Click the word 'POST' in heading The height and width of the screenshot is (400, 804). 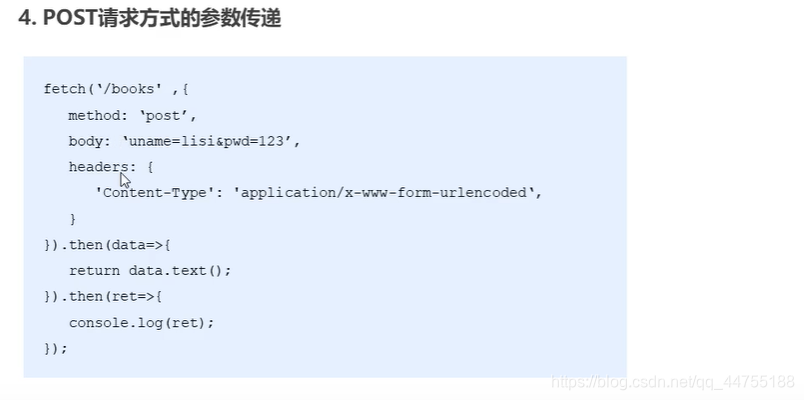pos(66,18)
